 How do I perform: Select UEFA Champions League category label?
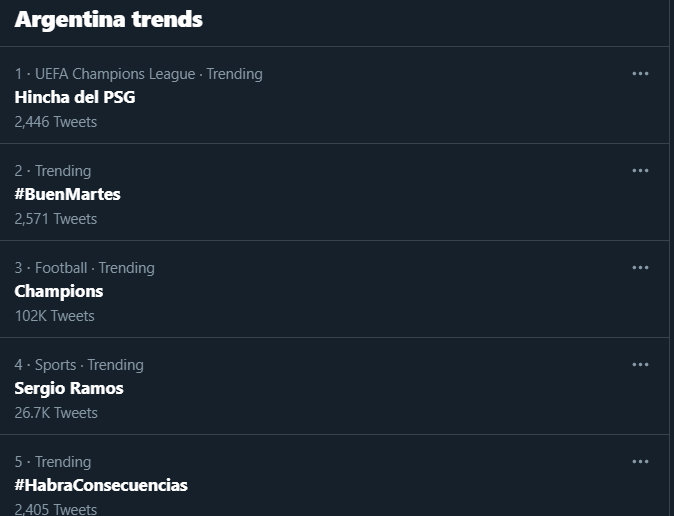(115, 74)
